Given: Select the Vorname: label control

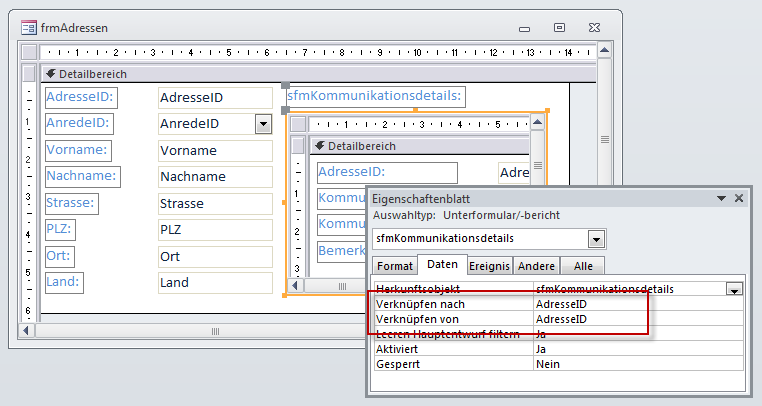Looking at the screenshot, I should click(x=77, y=150).
